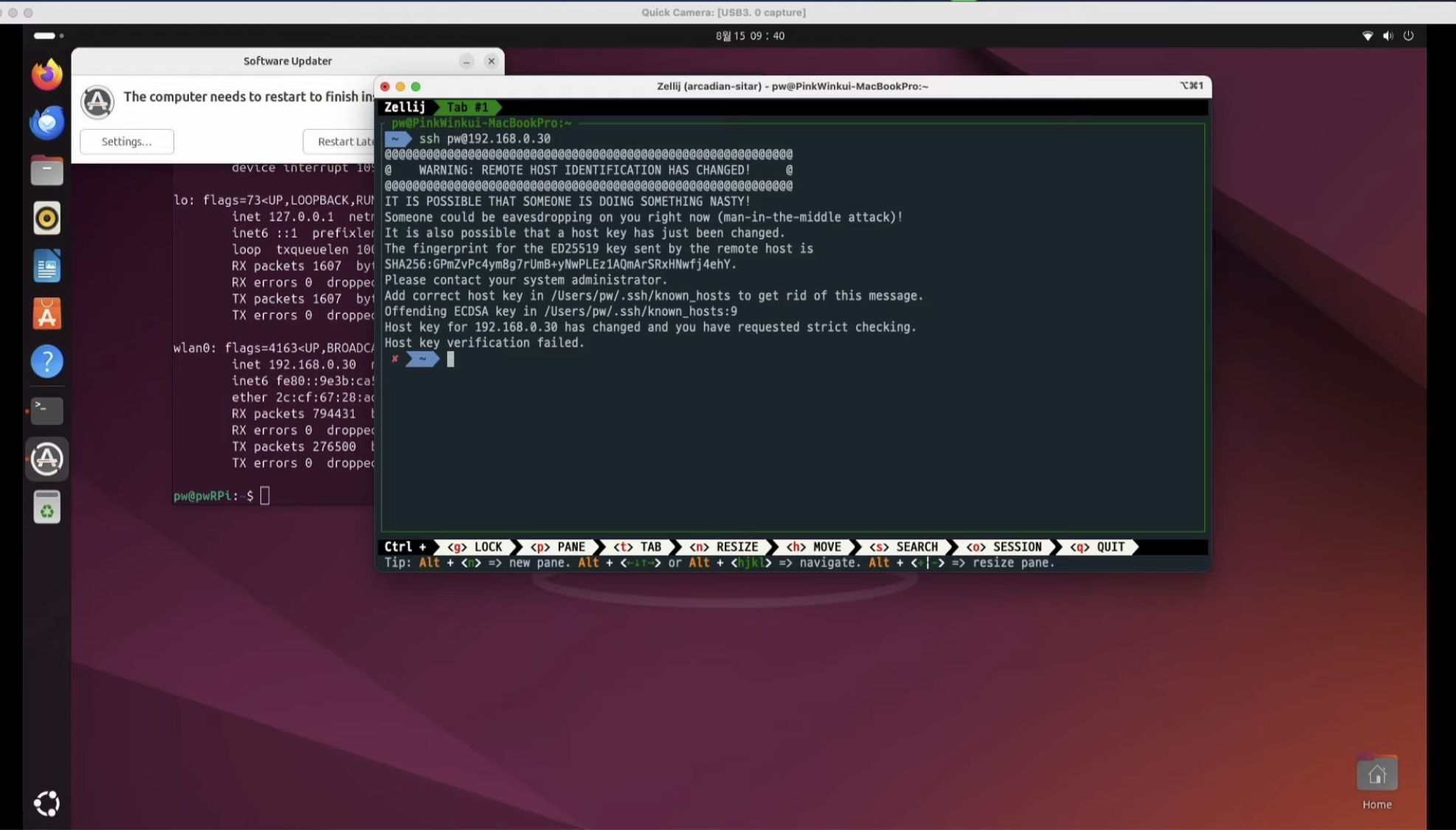The image size is (1456, 830).
Task: Open Rhythmbox music player icon
Action: (x=46, y=218)
